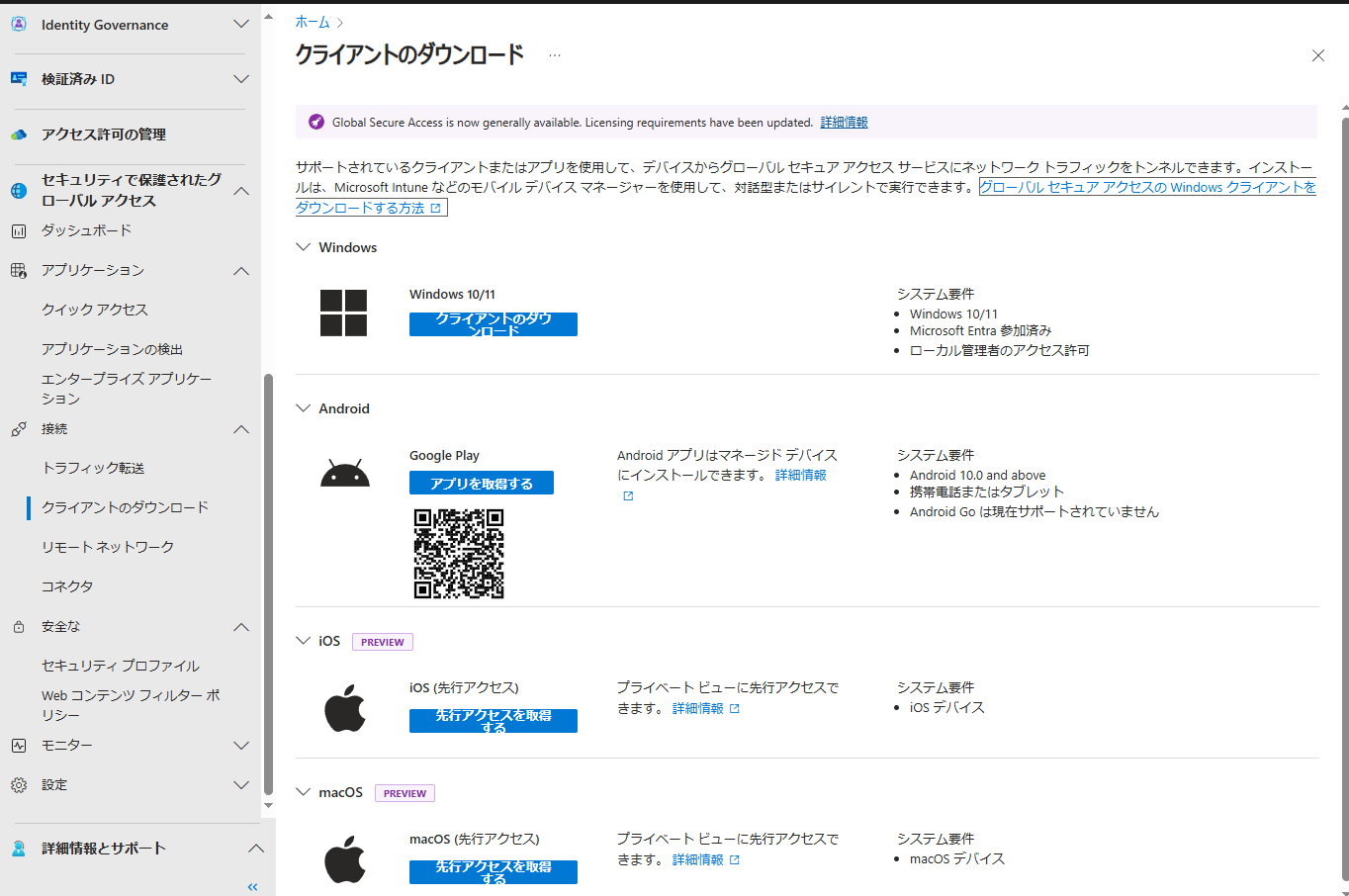Collapse the アプリケーション chevron
This screenshot has width=1349, height=896.
241,271
